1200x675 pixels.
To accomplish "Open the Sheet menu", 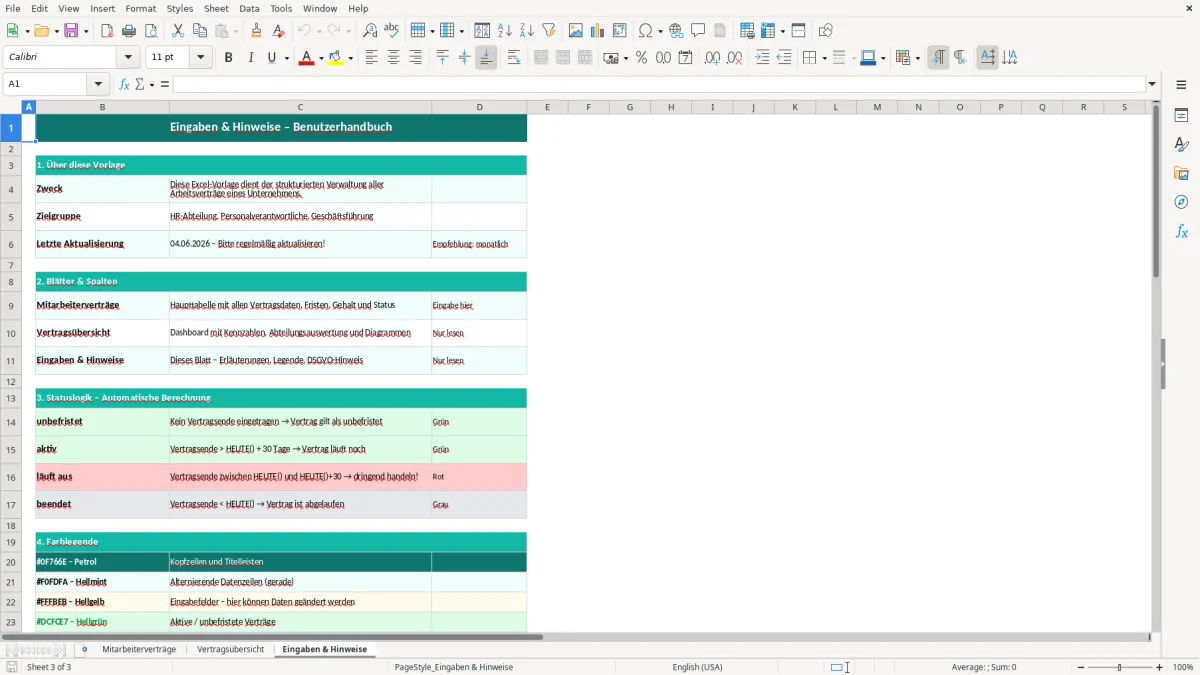I will tap(216, 8).
